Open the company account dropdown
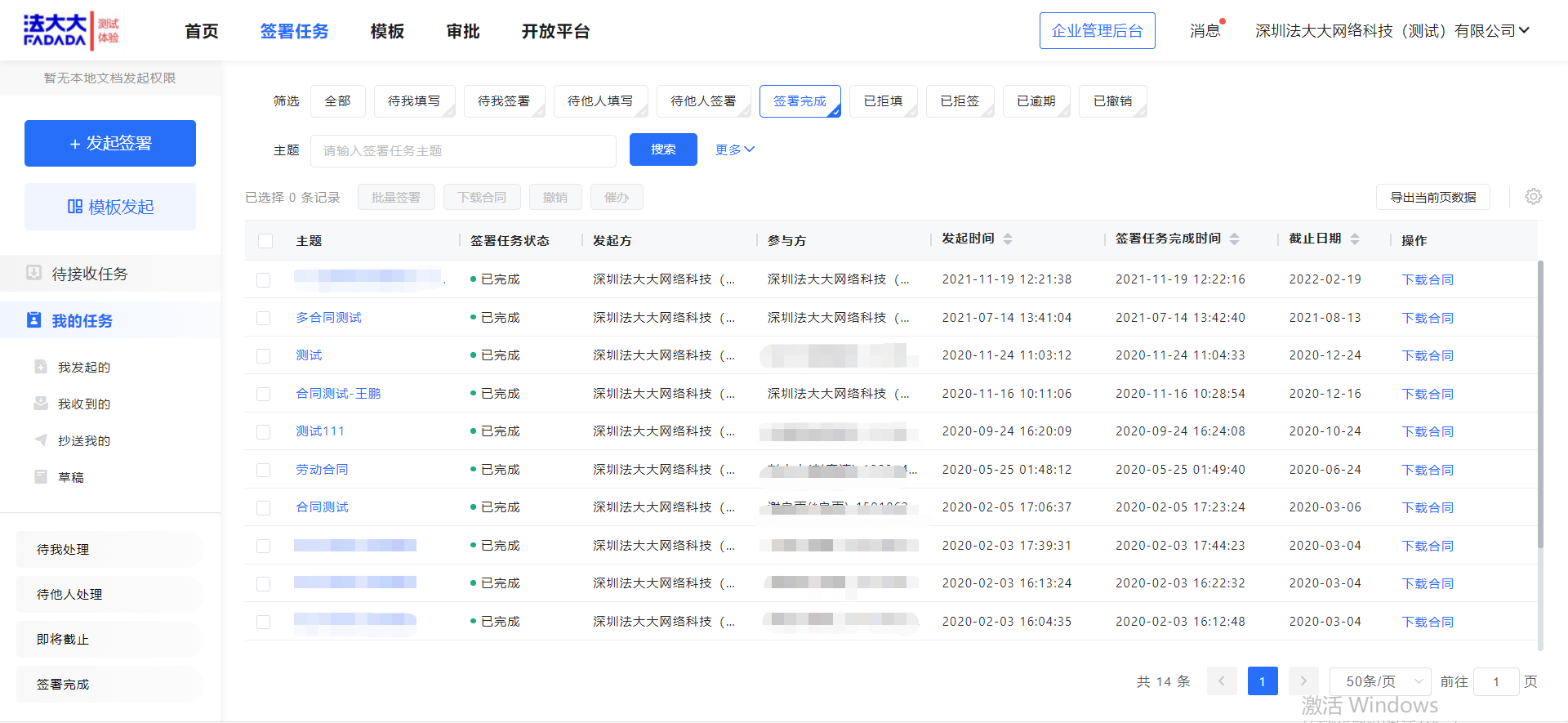 click(1392, 30)
